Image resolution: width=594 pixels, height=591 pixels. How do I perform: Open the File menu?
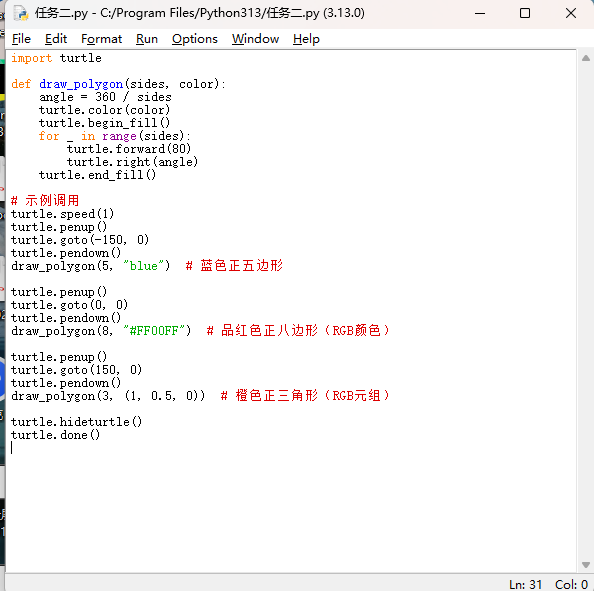(x=21, y=39)
